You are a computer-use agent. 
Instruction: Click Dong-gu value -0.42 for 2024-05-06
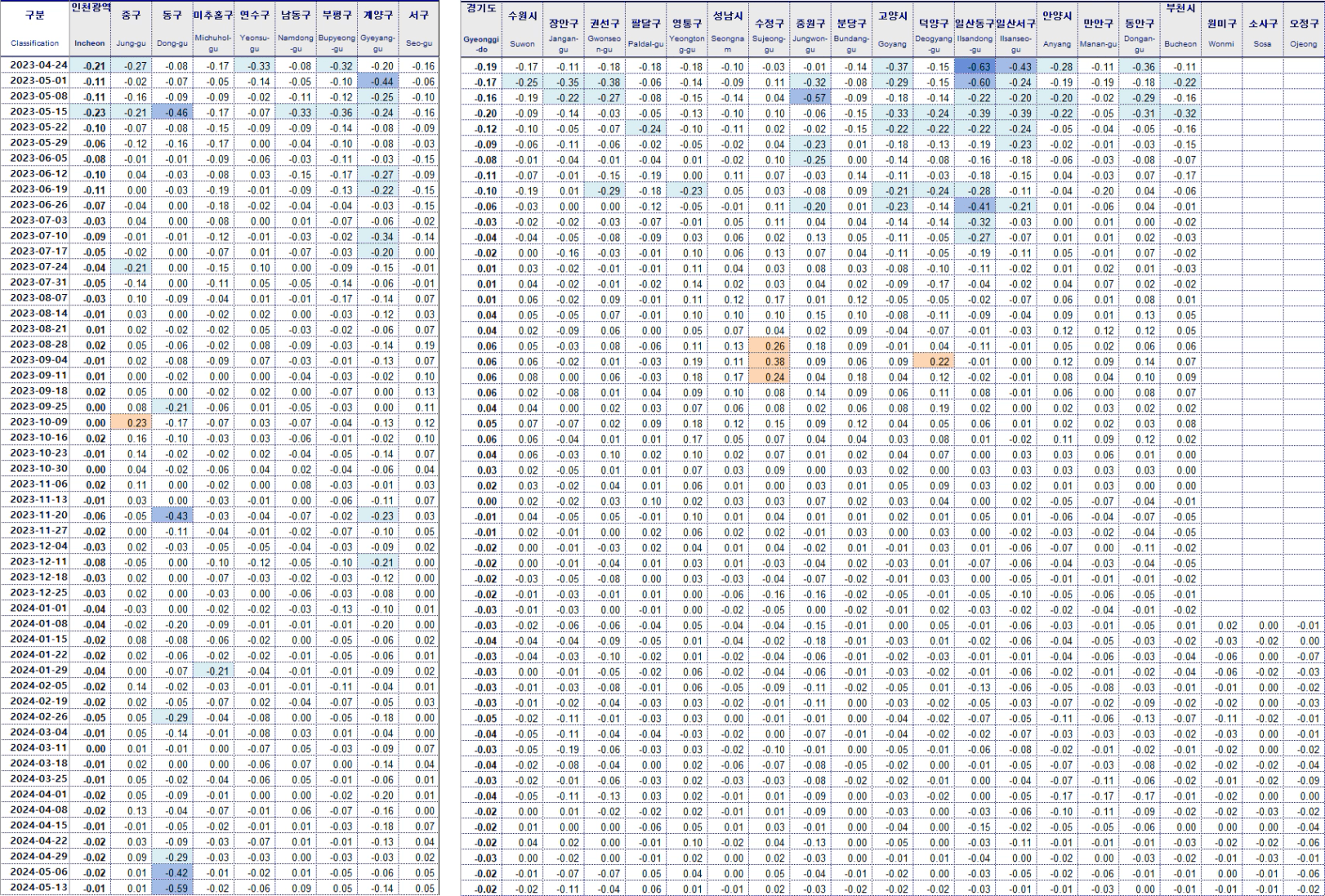pyautogui.click(x=172, y=873)
